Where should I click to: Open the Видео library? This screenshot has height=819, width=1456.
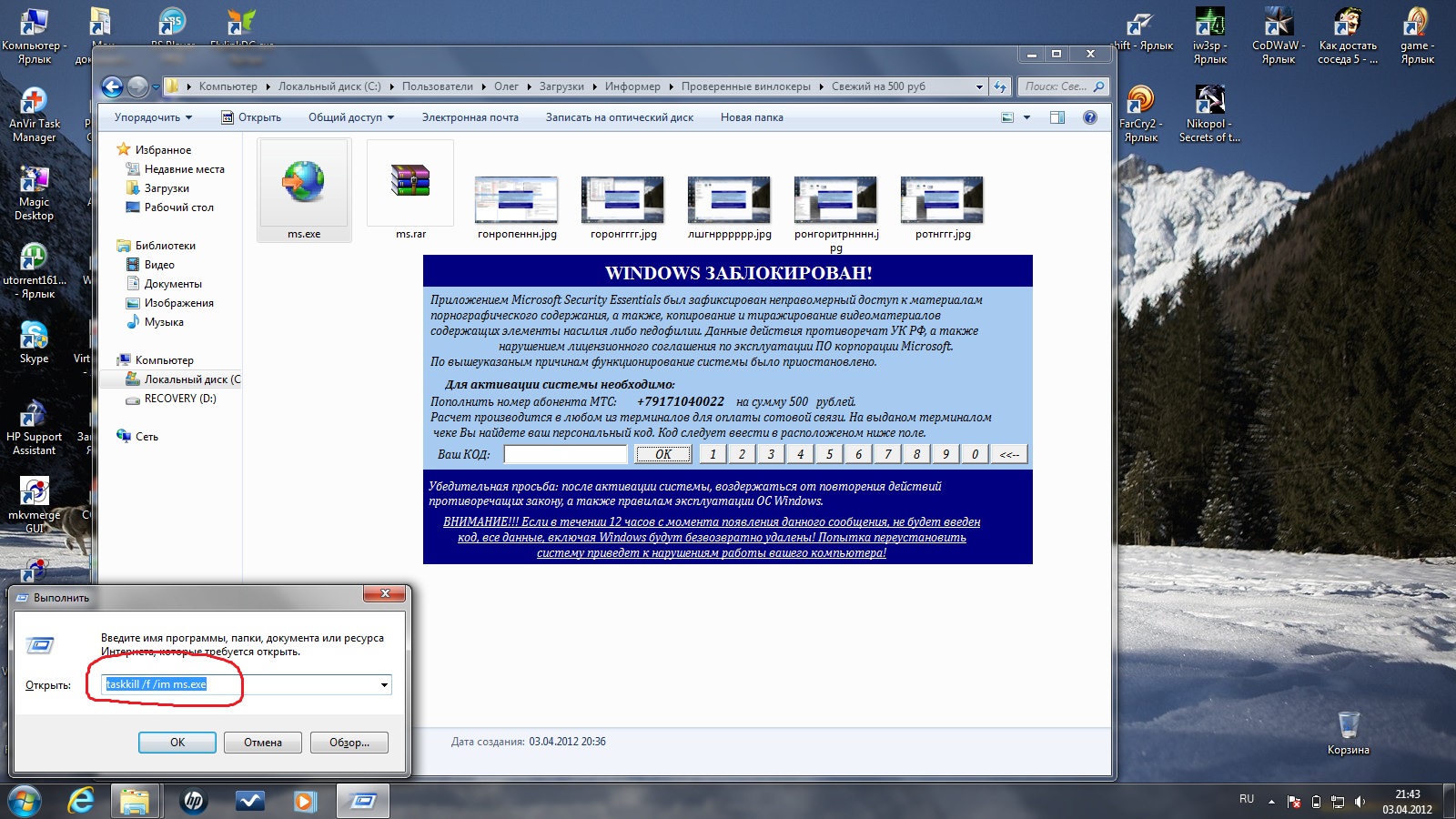[x=159, y=265]
